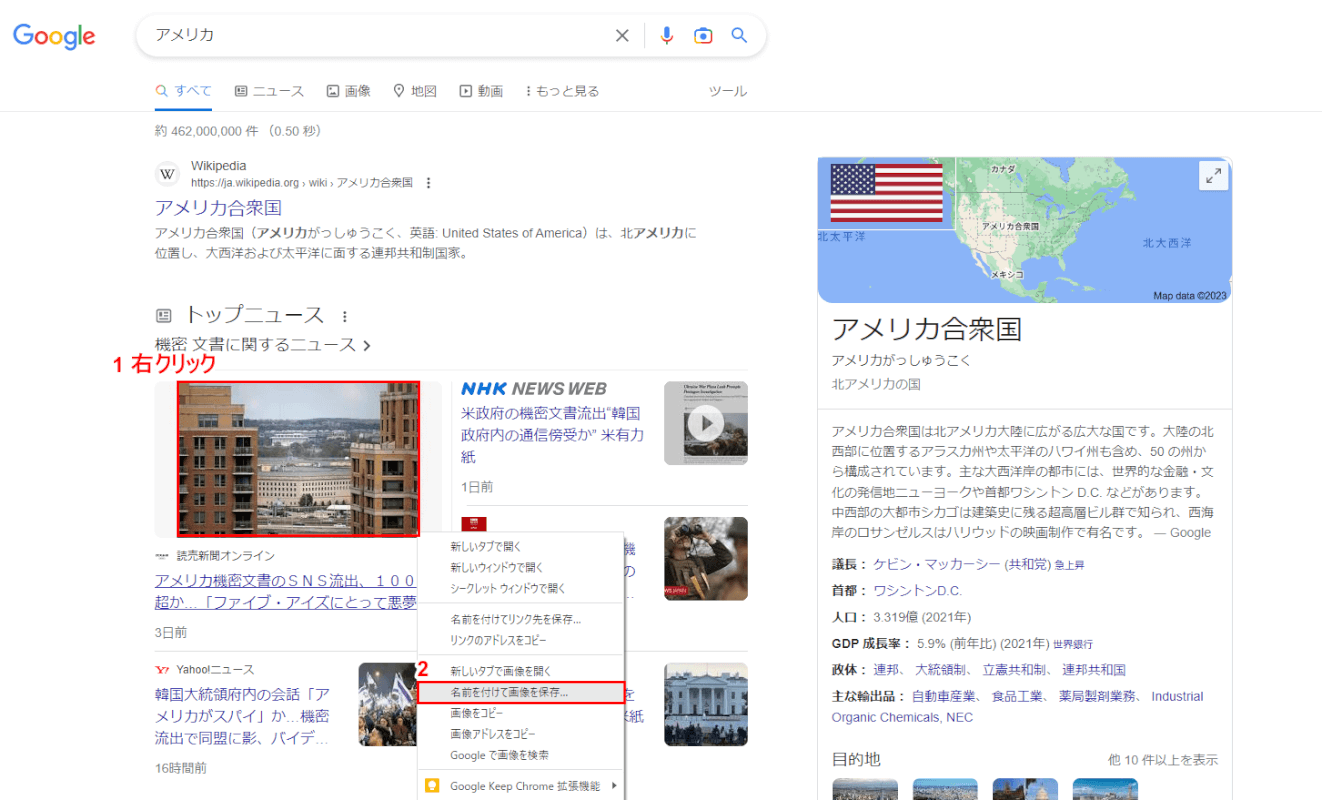Open the ツール options
This screenshot has height=800, width=1322.
(727, 91)
